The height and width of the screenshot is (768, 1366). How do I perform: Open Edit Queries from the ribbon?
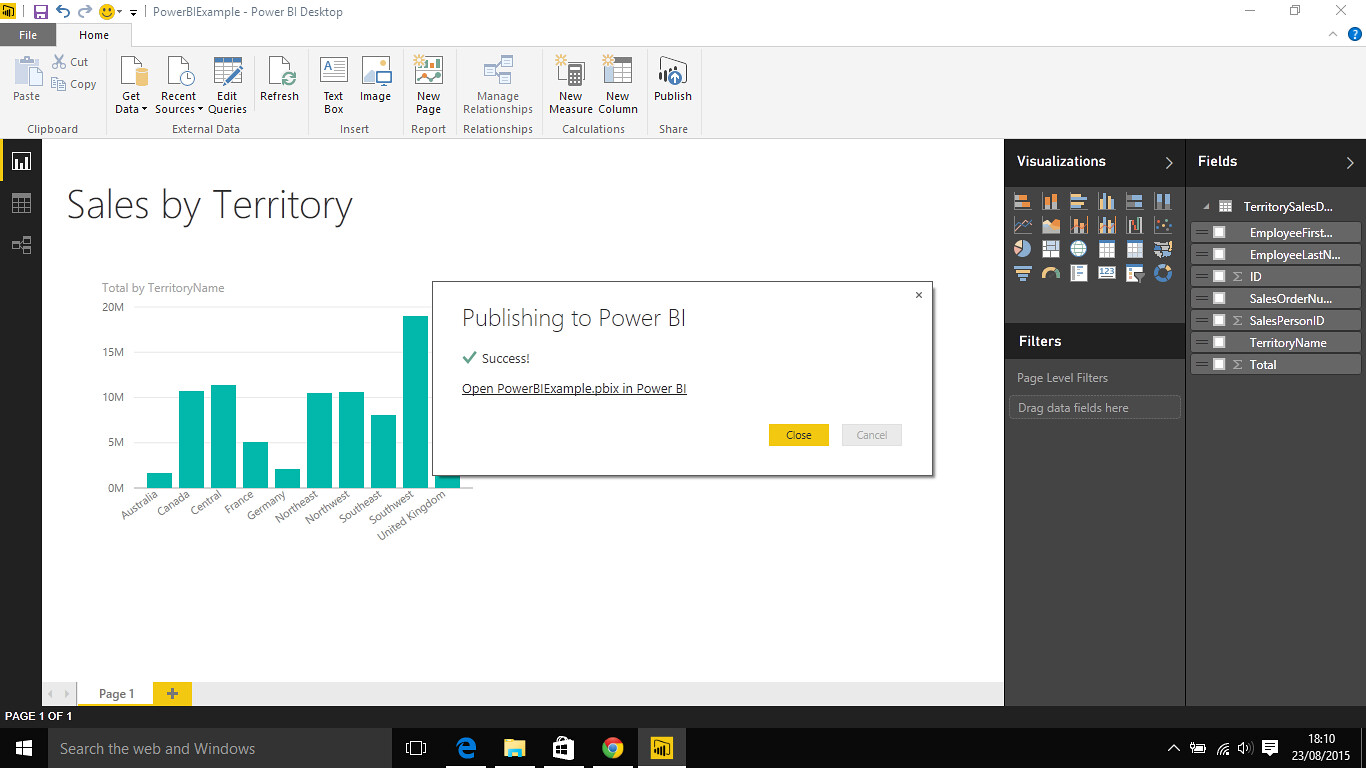tap(227, 86)
